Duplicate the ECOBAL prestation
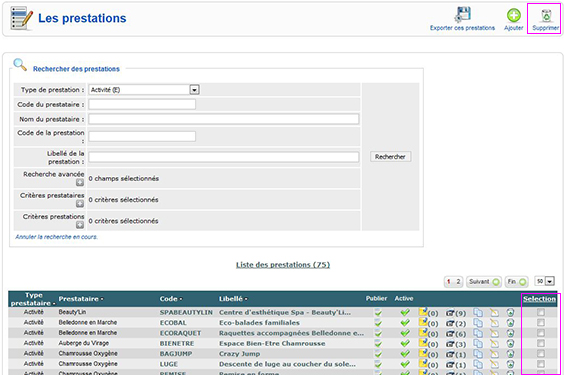The width and height of the screenshot is (564, 375). (x=478, y=323)
